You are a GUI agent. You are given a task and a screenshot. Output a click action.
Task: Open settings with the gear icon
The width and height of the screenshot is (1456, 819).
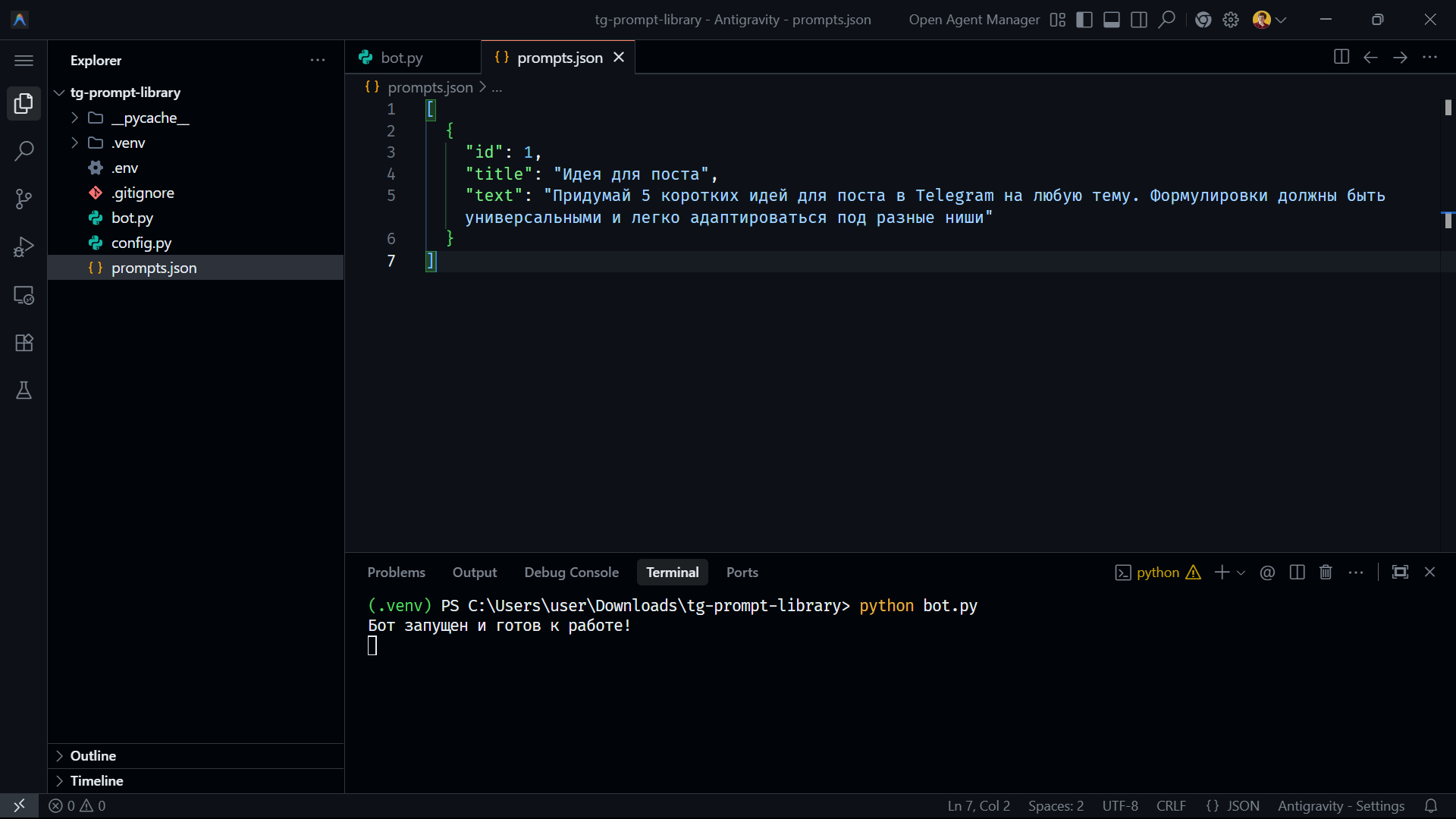pos(1230,20)
